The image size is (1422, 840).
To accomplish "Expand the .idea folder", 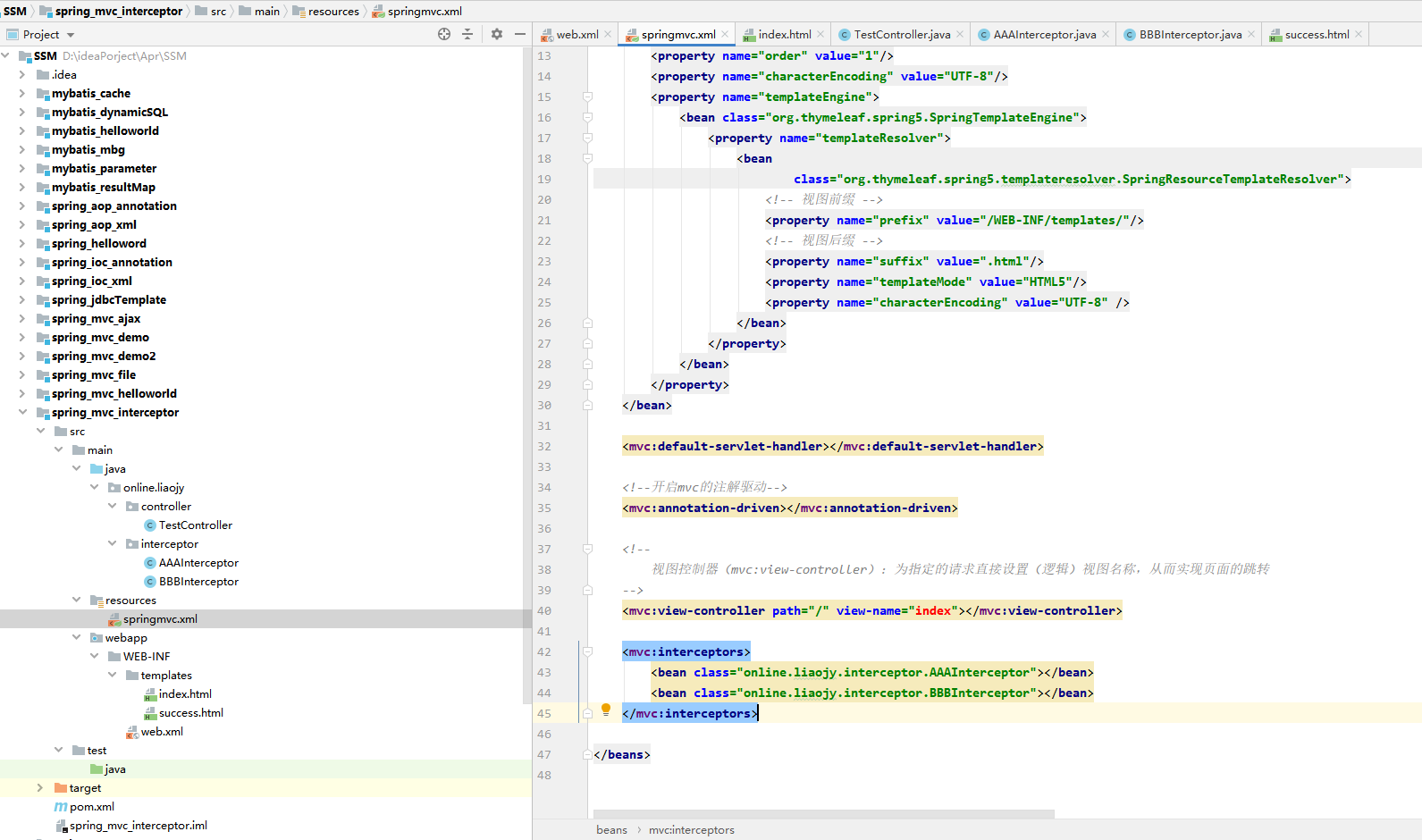I will (22, 75).
